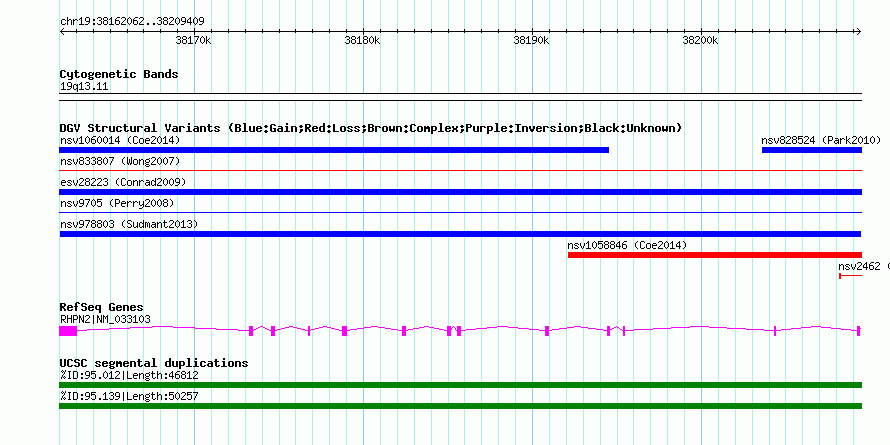
Task: Open the RHPN2|NM_033103 gene label
Action: tap(105, 320)
